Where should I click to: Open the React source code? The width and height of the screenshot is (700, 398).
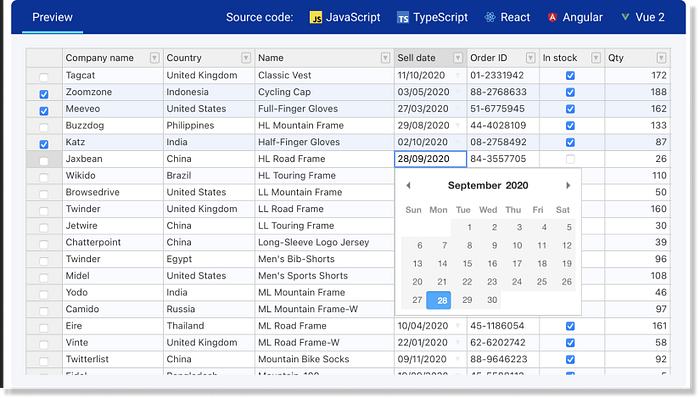tap(507, 17)
